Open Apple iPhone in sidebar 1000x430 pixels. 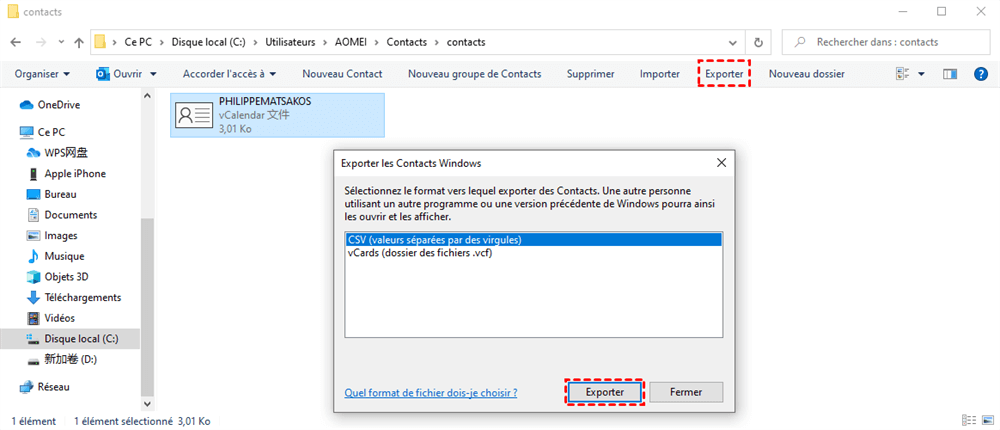pyautogui.click(x=75, y=174)
